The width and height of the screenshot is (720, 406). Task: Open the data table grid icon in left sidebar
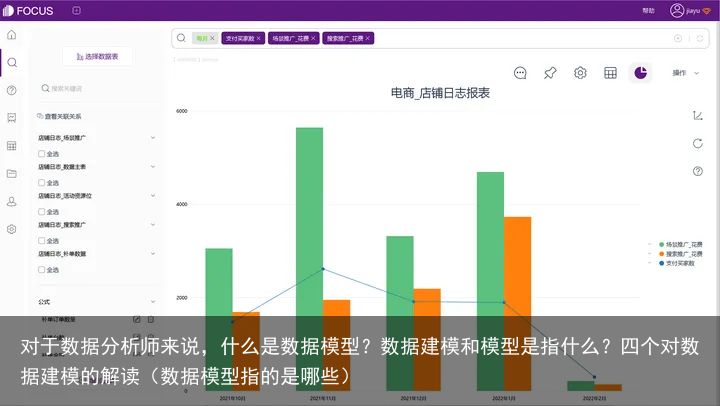pos(12,146)
